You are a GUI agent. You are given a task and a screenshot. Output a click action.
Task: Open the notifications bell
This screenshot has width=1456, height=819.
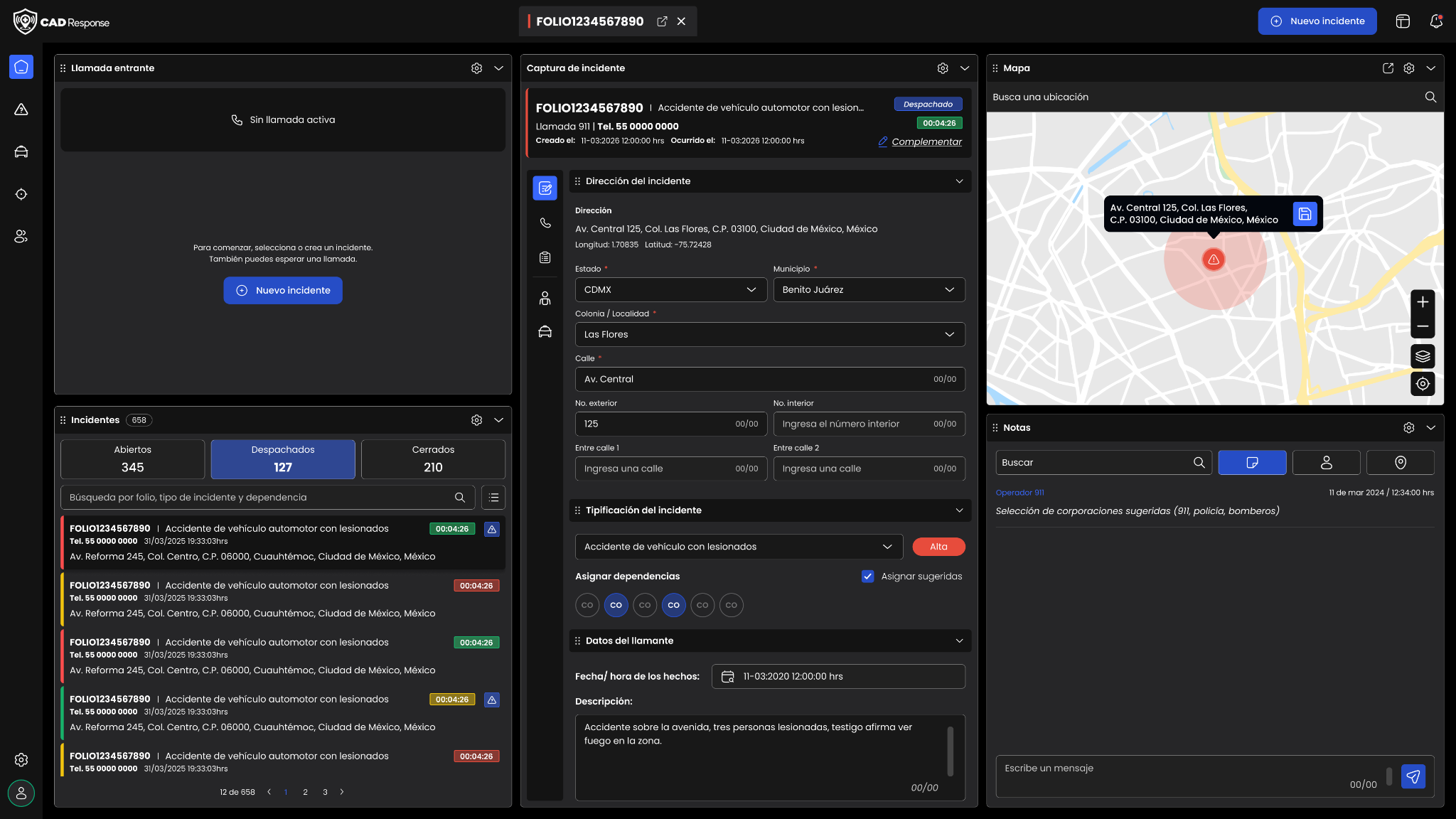pyautogui.click(x=1436, y=21)
